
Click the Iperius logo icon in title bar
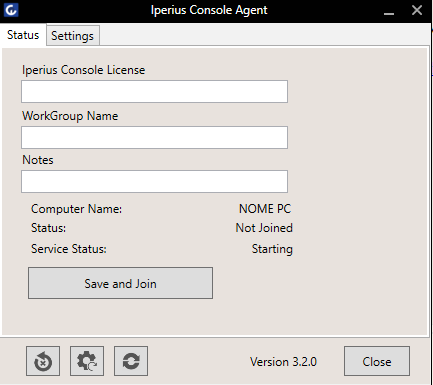click(11, 10)
